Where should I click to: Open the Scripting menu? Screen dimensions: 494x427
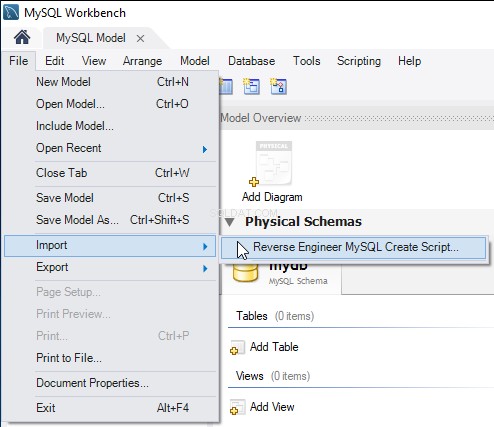click(359, 61)
